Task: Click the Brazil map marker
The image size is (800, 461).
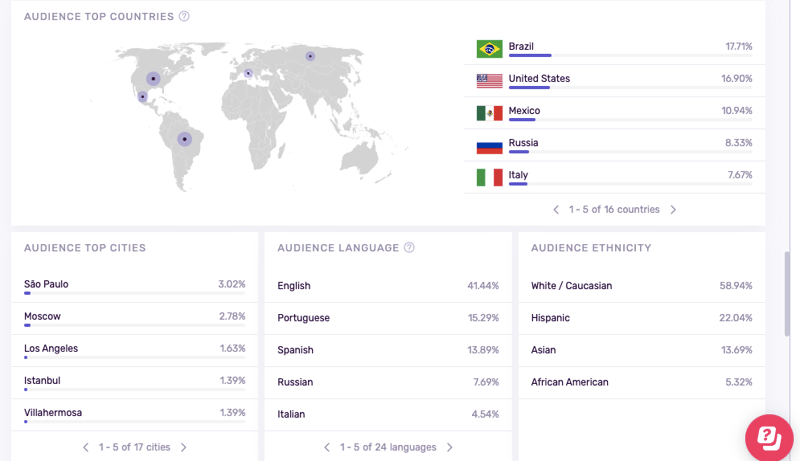Action: 184,139
